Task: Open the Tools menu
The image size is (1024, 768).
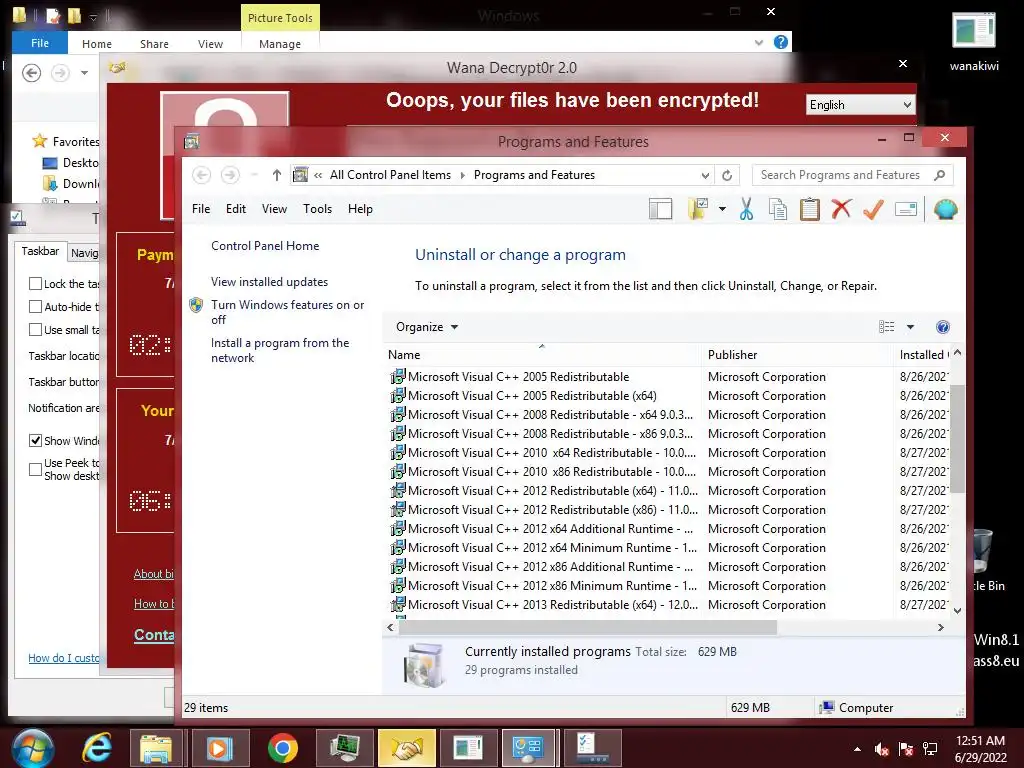Action: click(x=317, y=209)
